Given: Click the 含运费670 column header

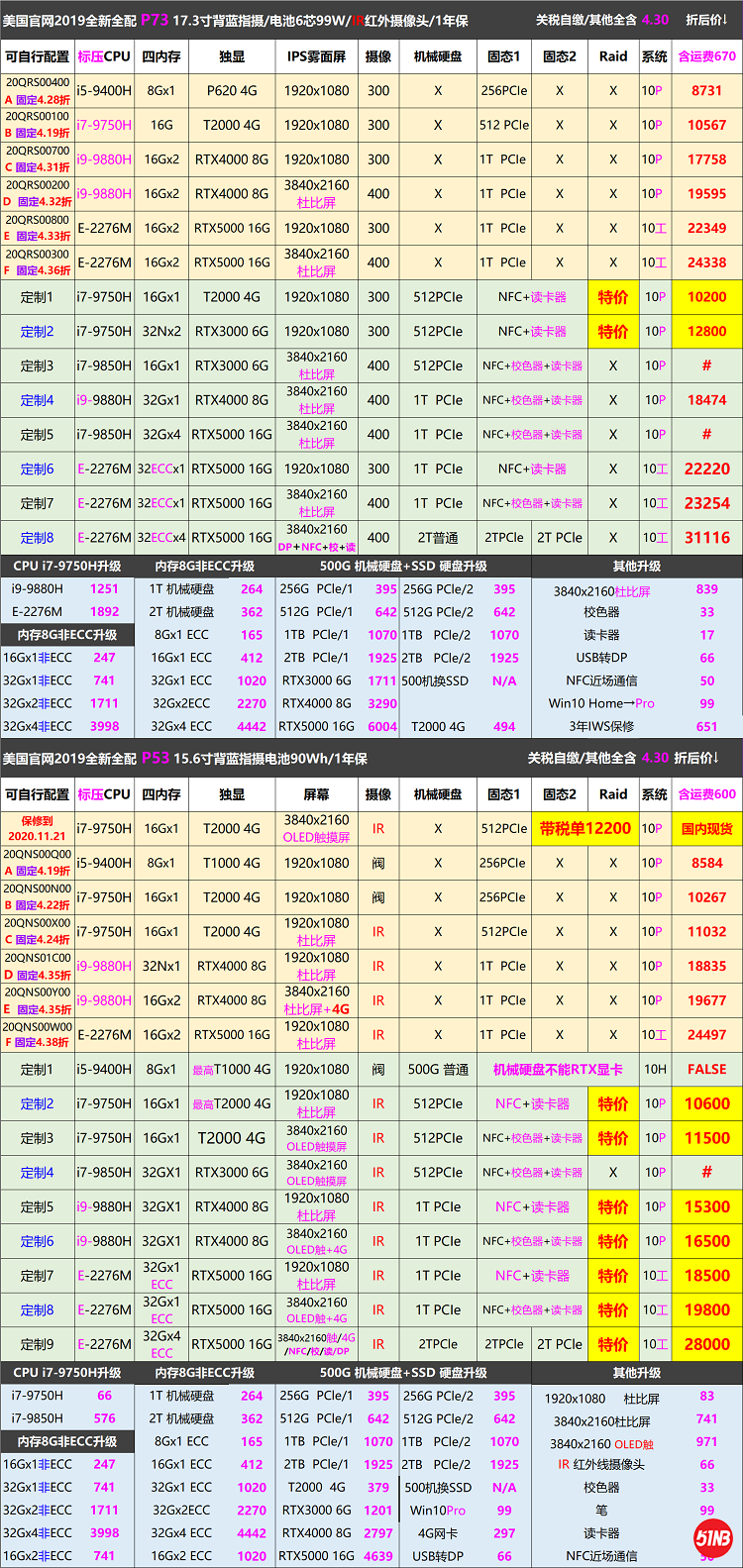Looking at the screenshot, I should pos(706,56).
